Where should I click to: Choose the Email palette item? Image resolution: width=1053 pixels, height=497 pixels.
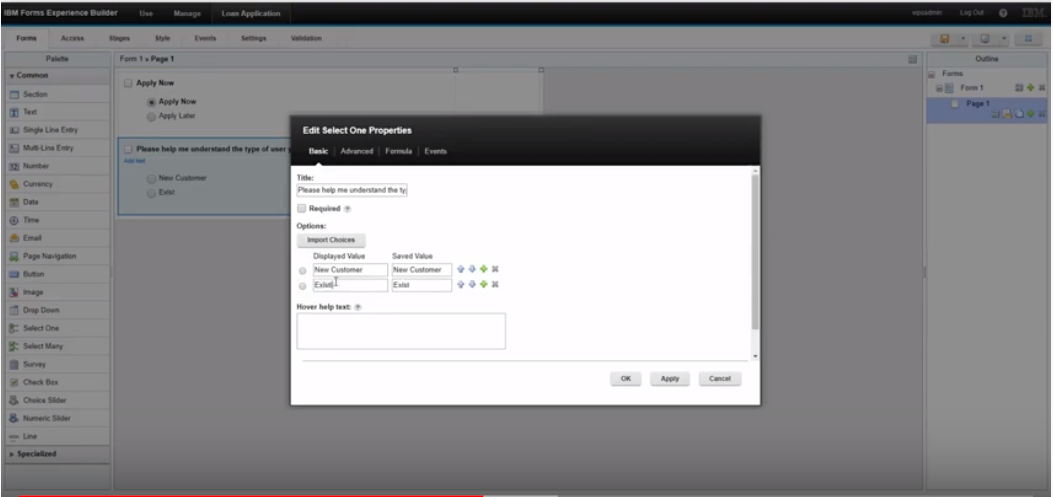[x=57, y=238]
